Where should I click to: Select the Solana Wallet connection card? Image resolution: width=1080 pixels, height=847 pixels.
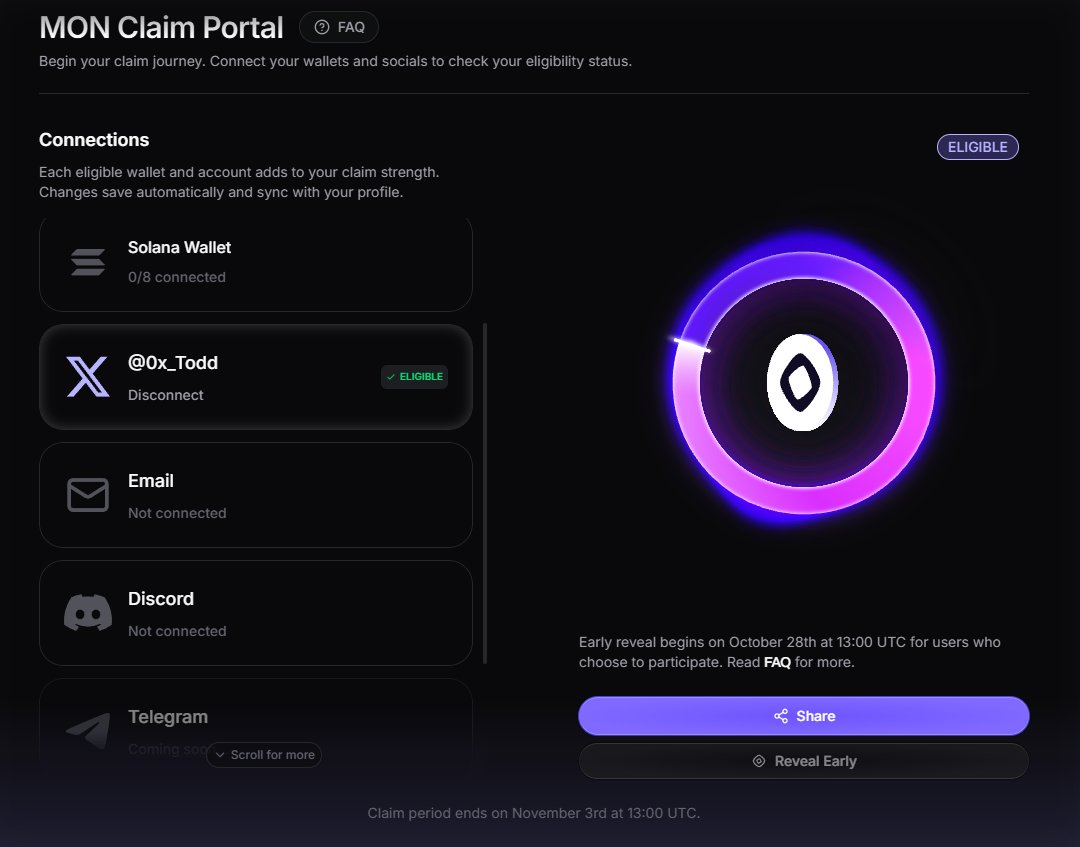[255, 262]
